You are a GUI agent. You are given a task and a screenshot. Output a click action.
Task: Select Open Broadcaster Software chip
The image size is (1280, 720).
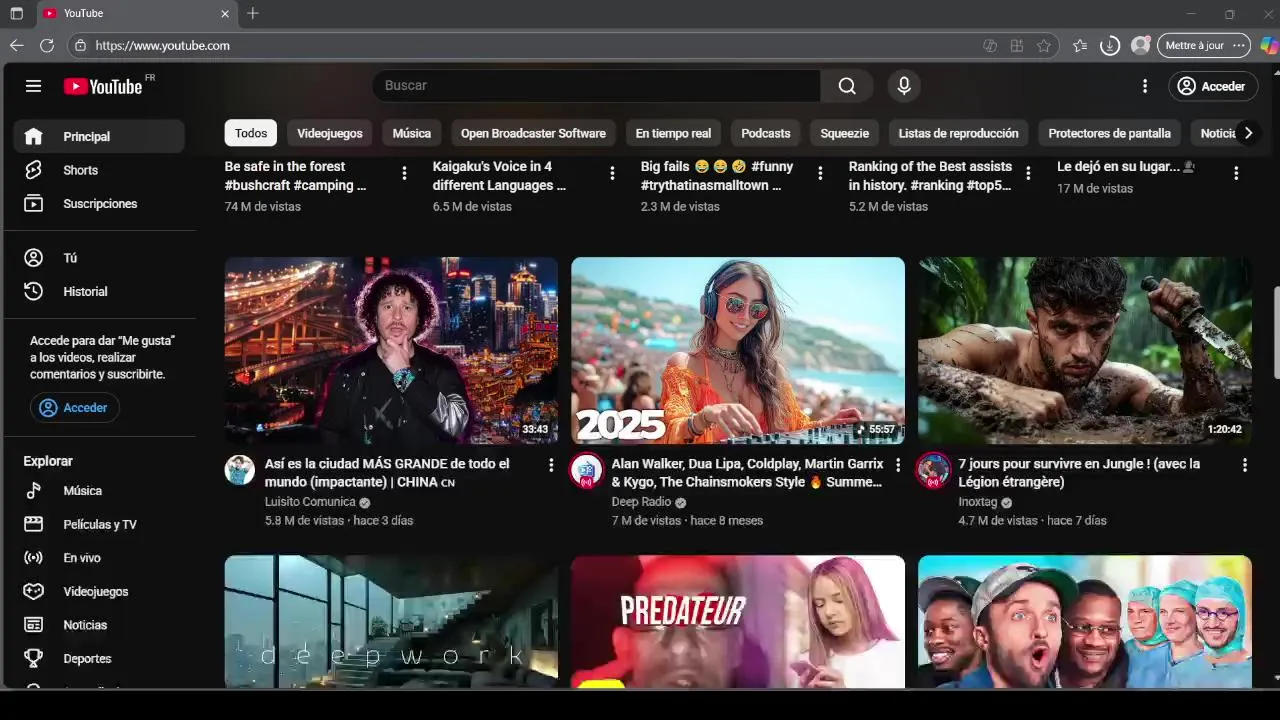533,133
